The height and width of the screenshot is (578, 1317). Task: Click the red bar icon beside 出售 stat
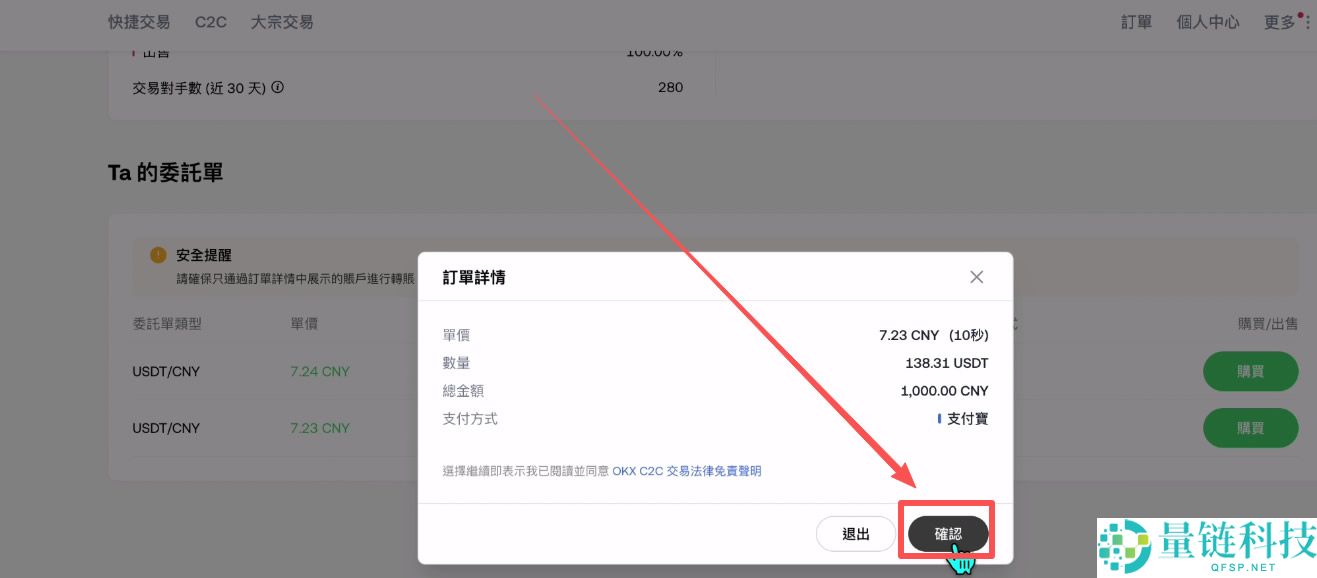click(x=135, y=51)
